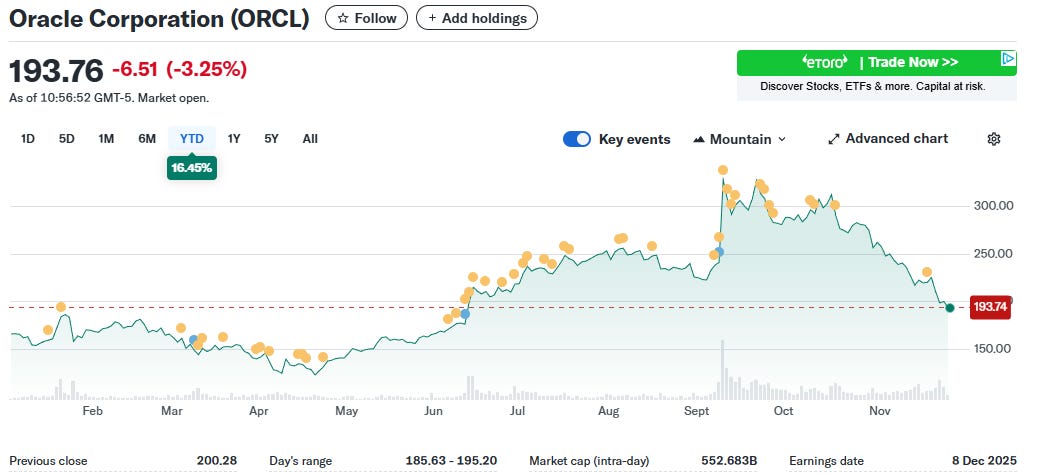Image resolution: width=1039 pixels, height=475 pixels.
Task: Click the green current price dot
Action: [950, 307]
